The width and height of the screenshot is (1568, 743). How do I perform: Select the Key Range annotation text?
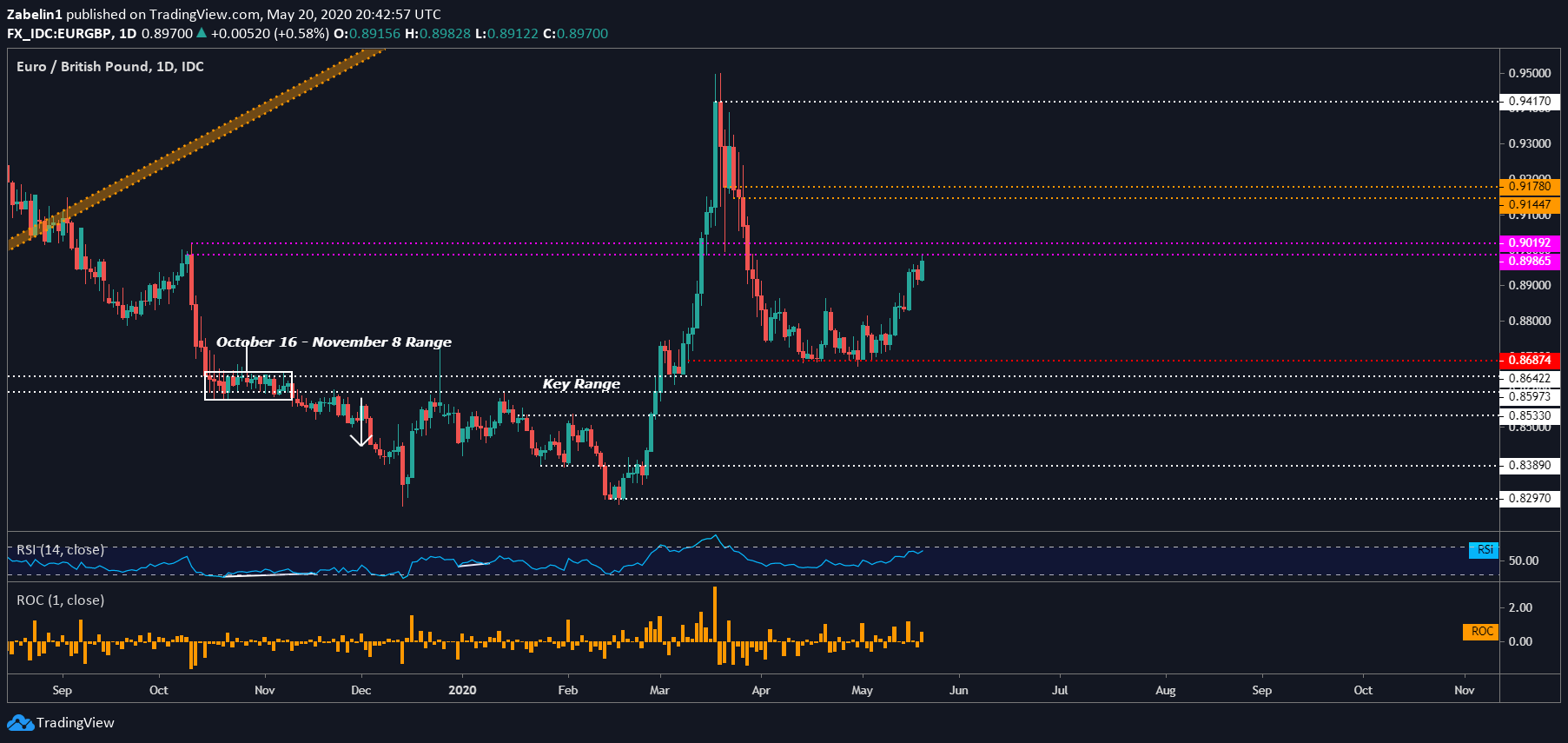[x=581, y=384]
